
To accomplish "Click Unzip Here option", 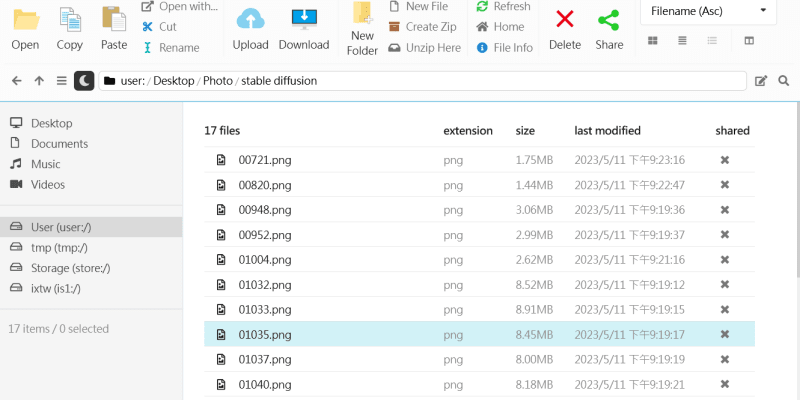I will click(x=424, y=47).
